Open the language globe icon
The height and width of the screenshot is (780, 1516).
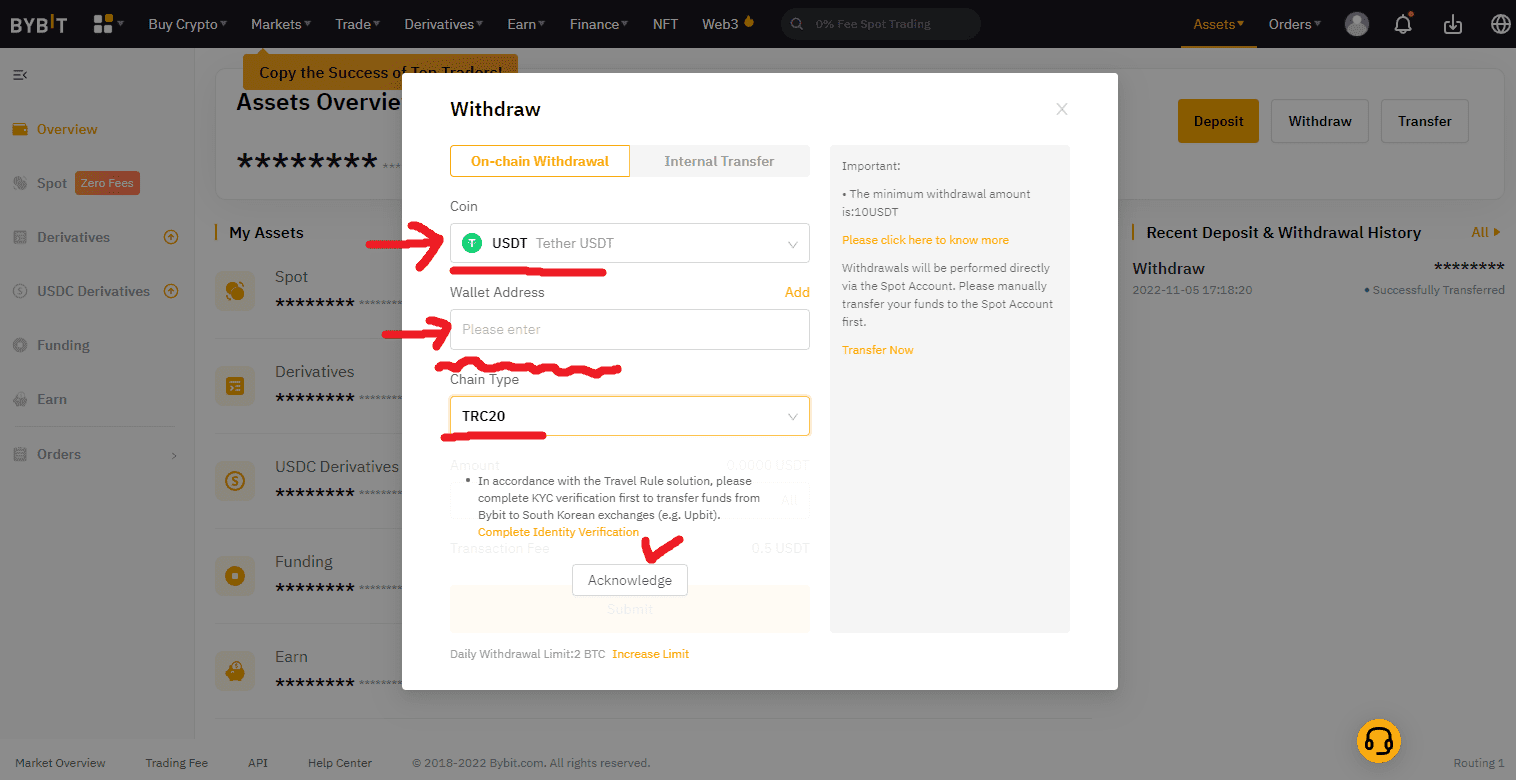(x=1500, y=24)
